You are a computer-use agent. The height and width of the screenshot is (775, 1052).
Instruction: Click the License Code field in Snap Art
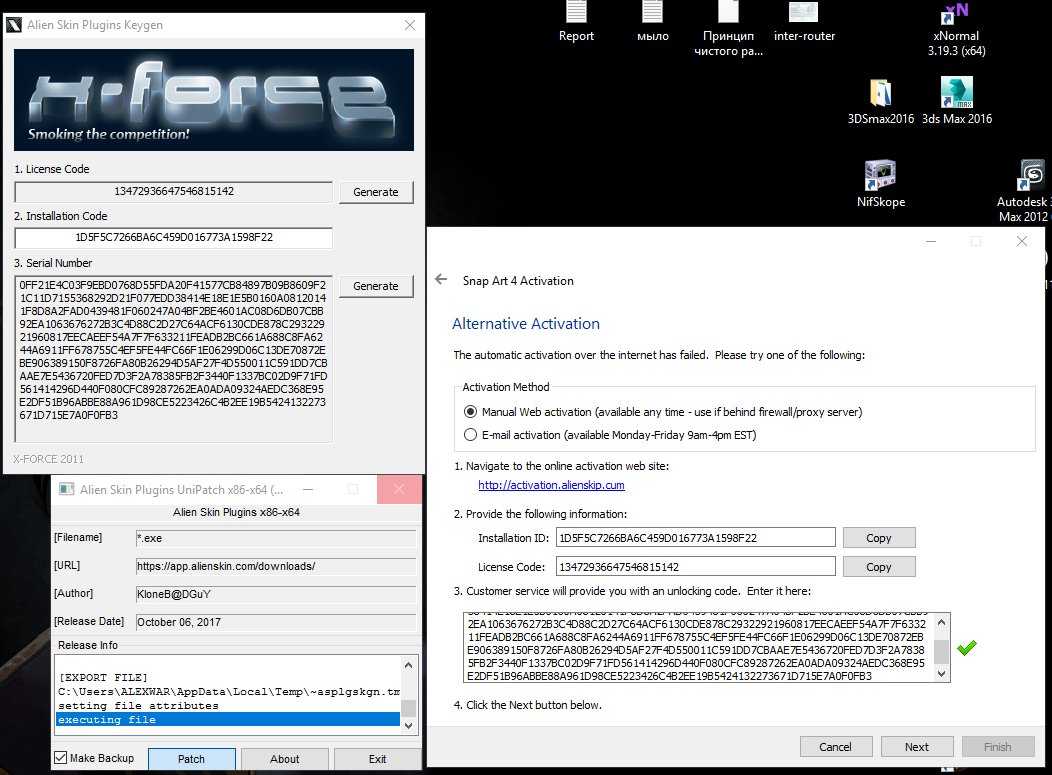696,566
